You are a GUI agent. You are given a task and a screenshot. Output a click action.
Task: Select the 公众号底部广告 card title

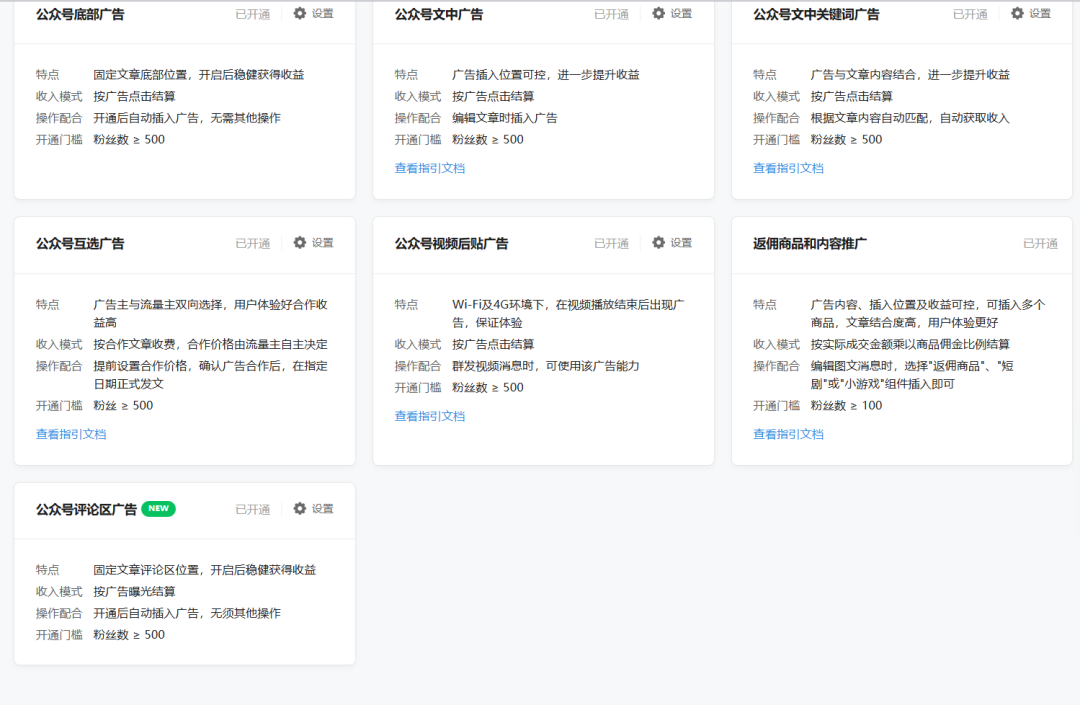(80, 15)
